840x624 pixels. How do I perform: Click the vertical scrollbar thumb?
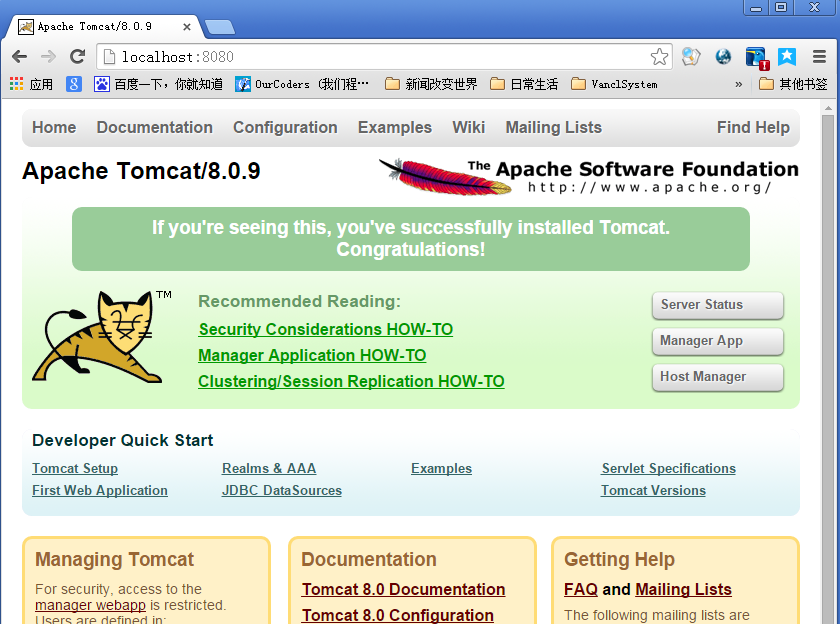pyautogui.click(x=828, y=370)
